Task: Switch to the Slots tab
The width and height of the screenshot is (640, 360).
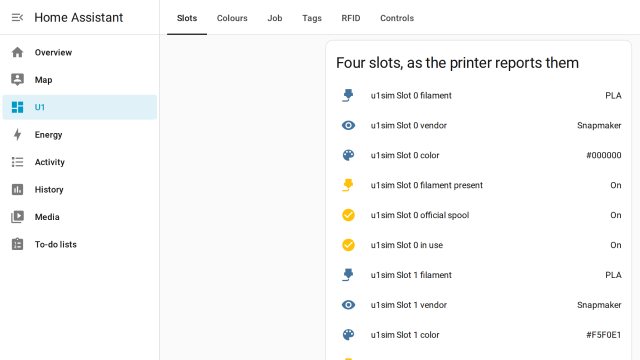Action: (x=187, y=18)
